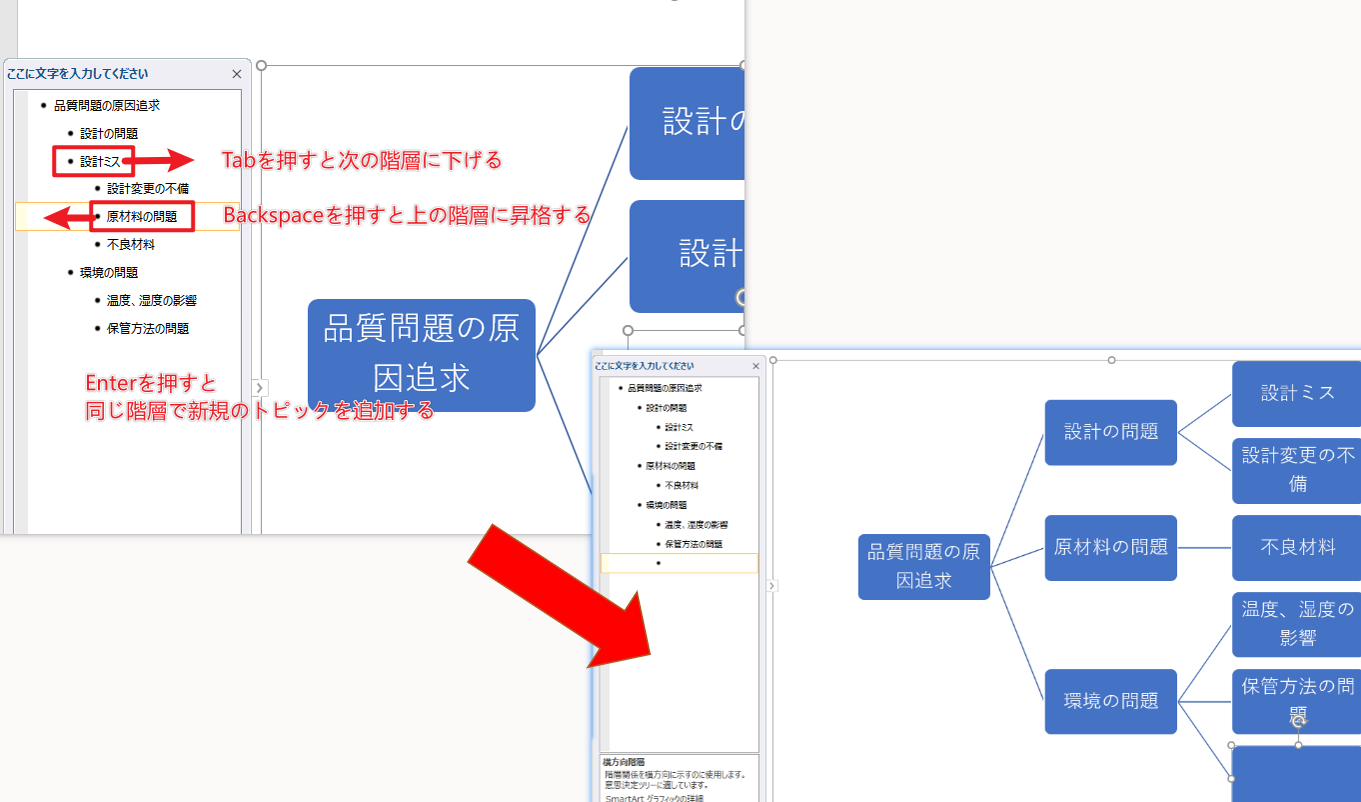The height and width of the screenshot is (802, 1361).
Task: Select the 温度、湿度の影響 shape in lower diagram
Action: tap(1297, 624)
